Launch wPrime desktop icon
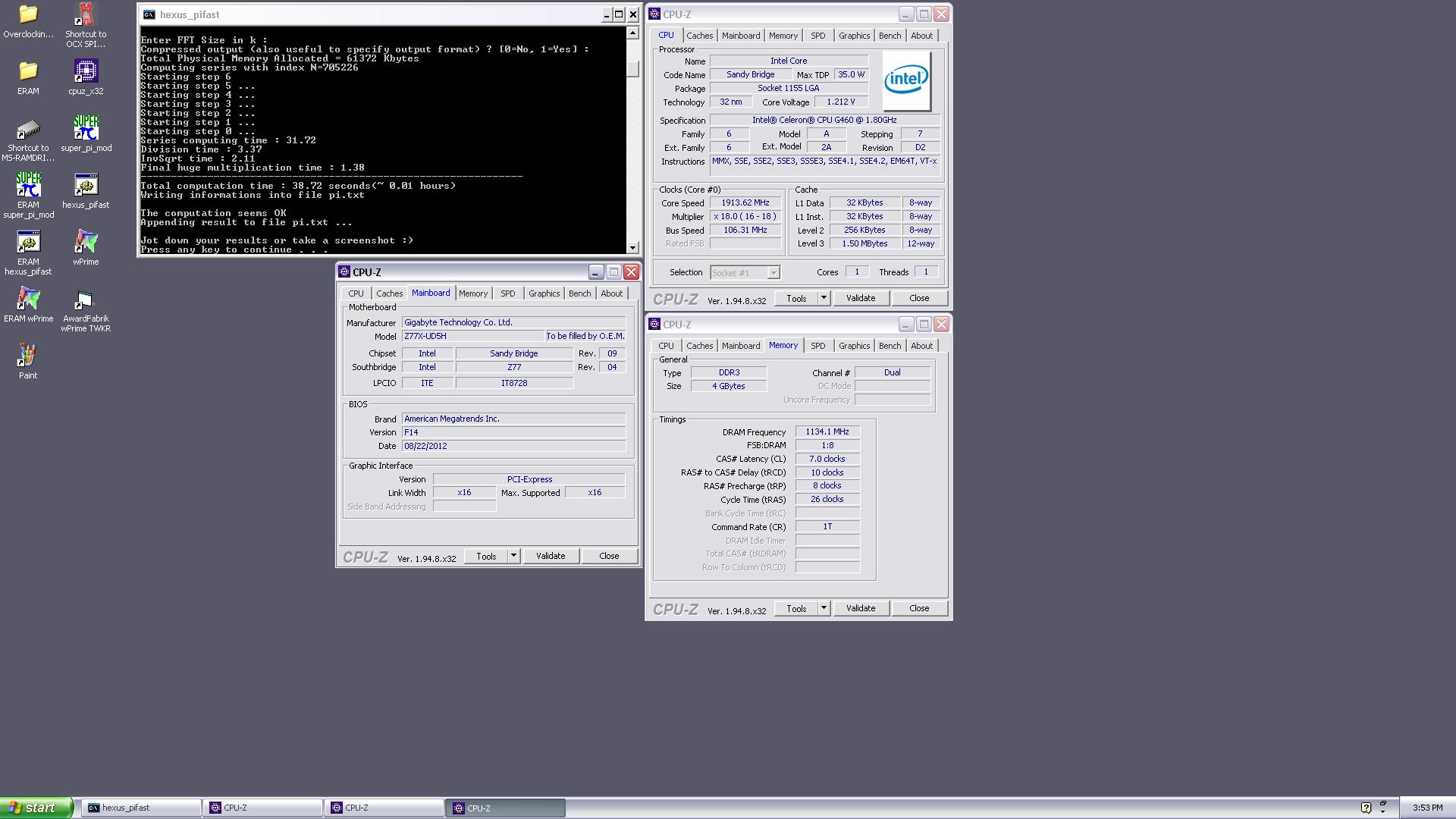This screenshot has width=1456, height=819. (86, 248)
